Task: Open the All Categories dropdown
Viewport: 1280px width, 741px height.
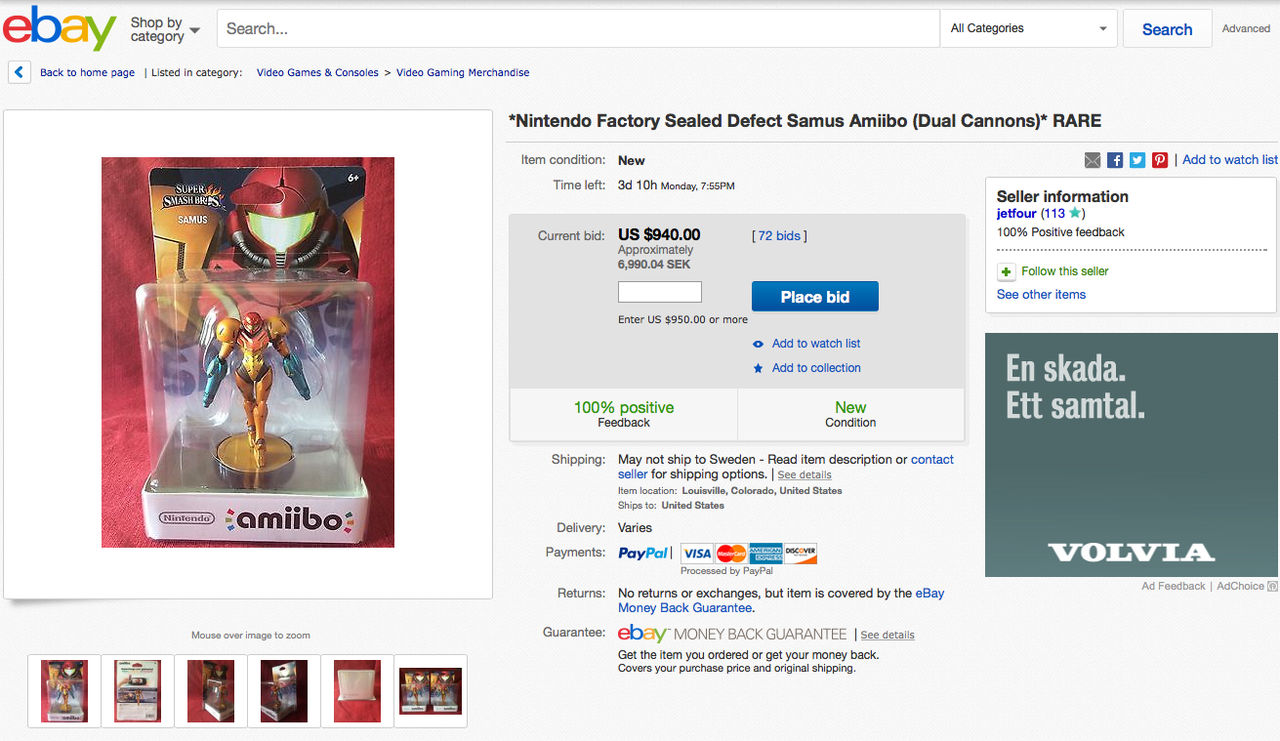Action: 1028,28
